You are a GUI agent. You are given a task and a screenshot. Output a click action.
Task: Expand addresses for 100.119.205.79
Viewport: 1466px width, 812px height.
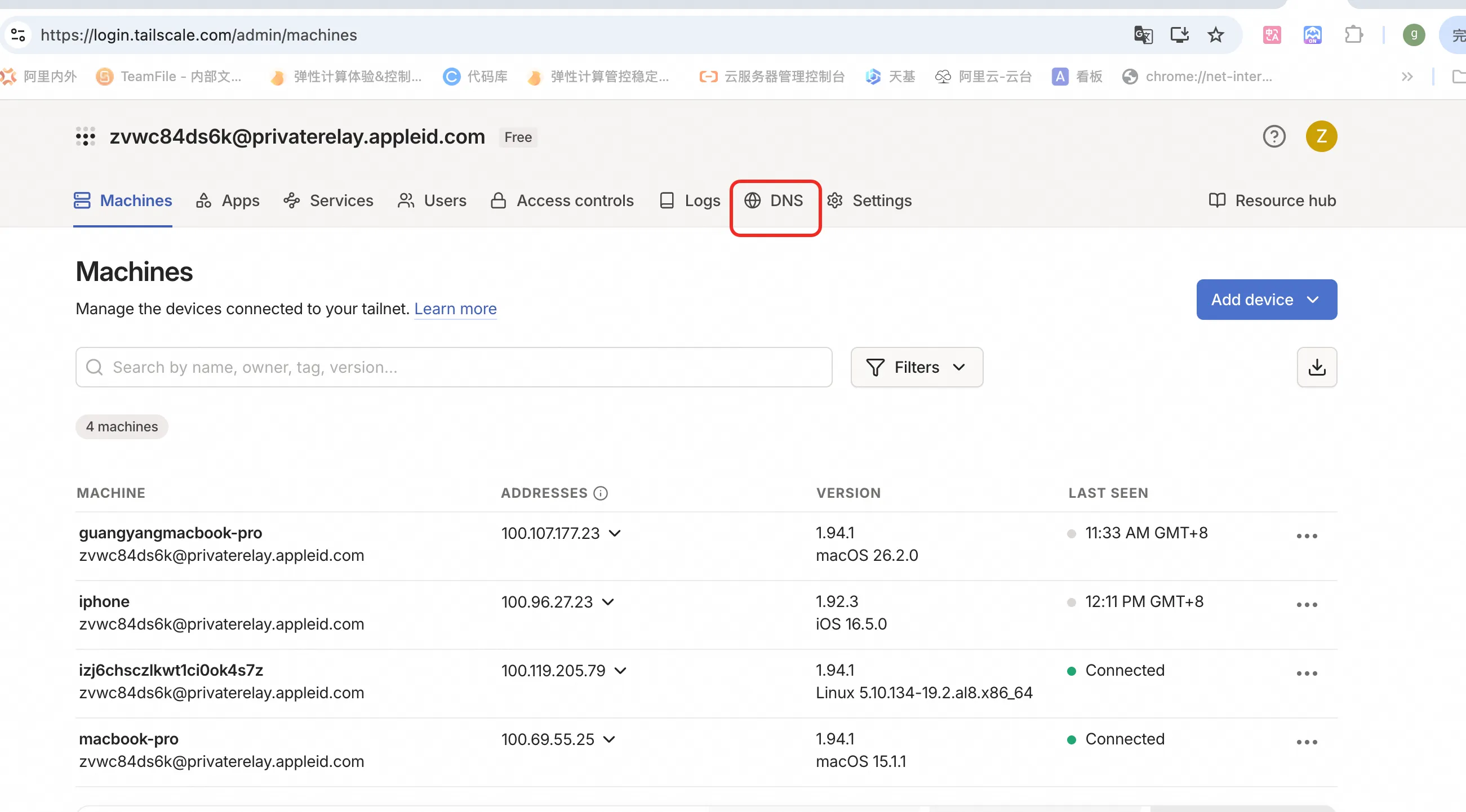point(621,671)
